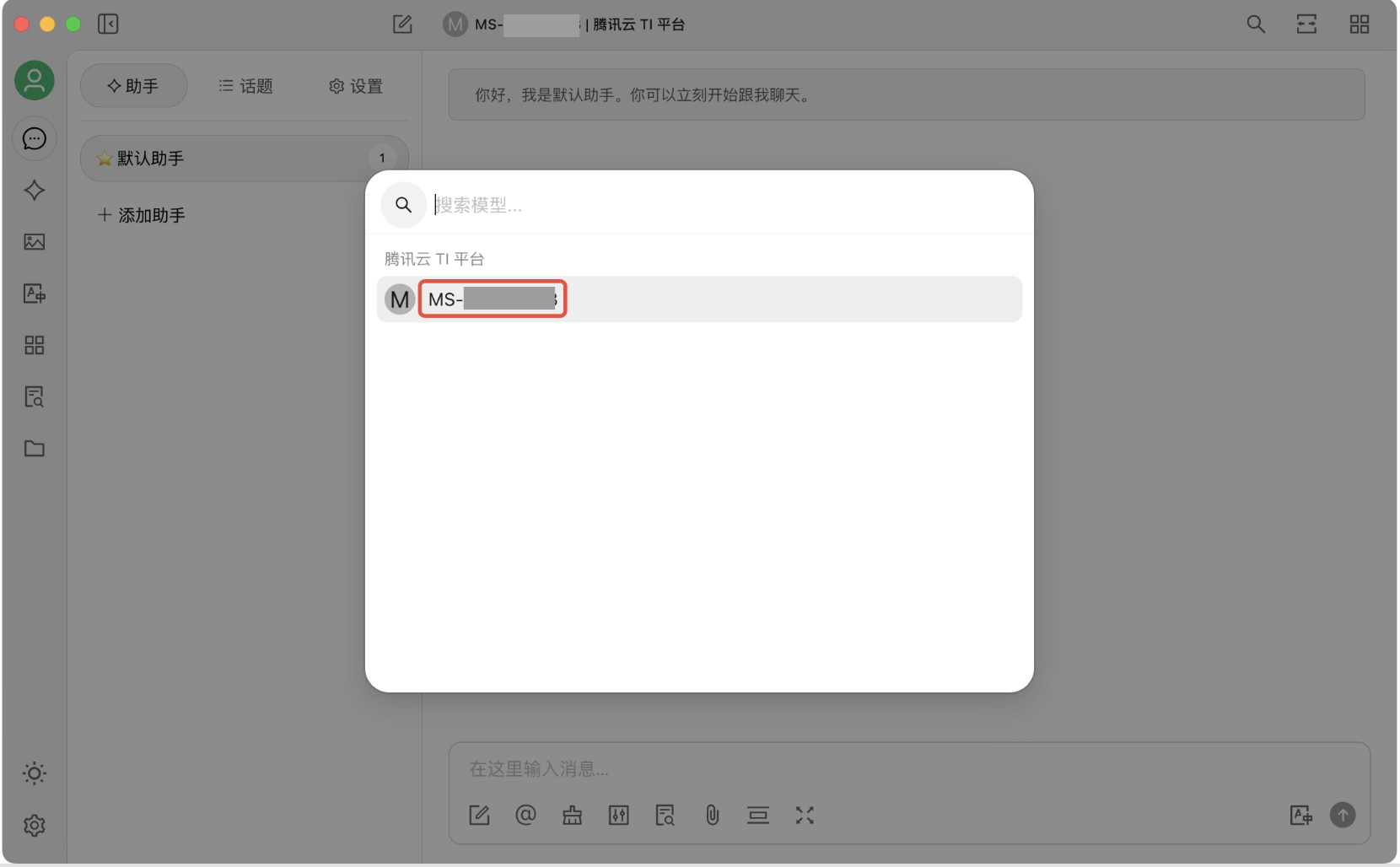The width and height of the screenshot is (1400, 867).
Task: Open settings gear at sidebar bottom
Action: pos(35,826)
